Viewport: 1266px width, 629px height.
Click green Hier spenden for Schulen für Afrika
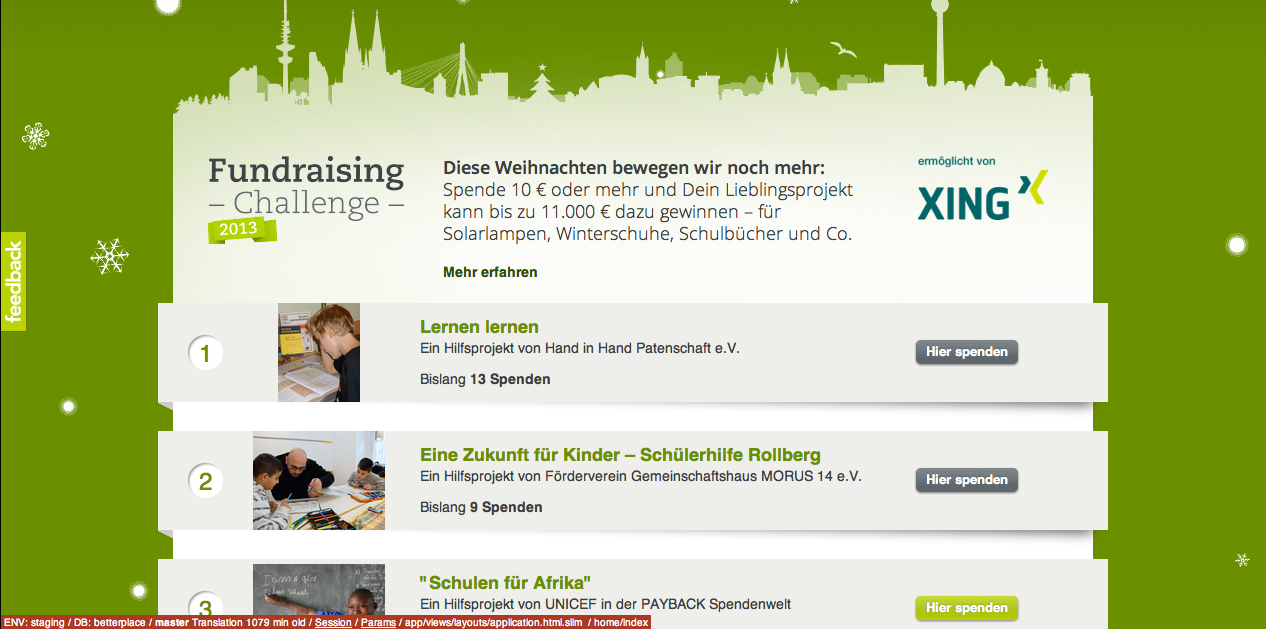(x=967, y=608)
